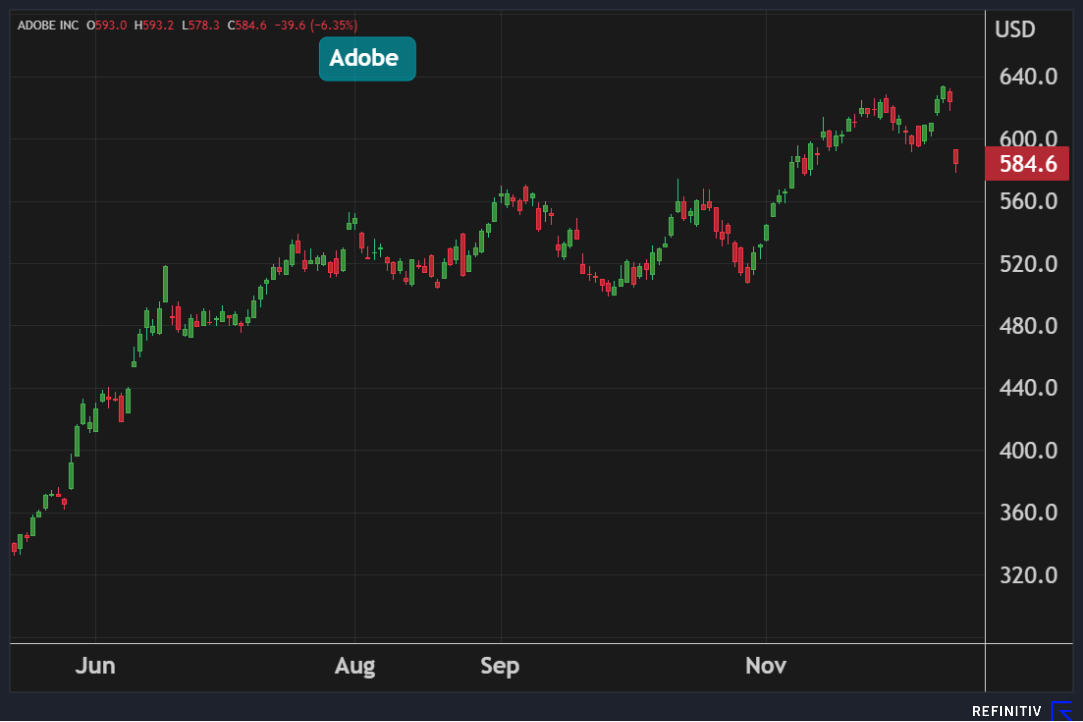This screenshot has height=722, width=1083.
Task: Click the 320.0 price axis label
Action: [1028, 575]
